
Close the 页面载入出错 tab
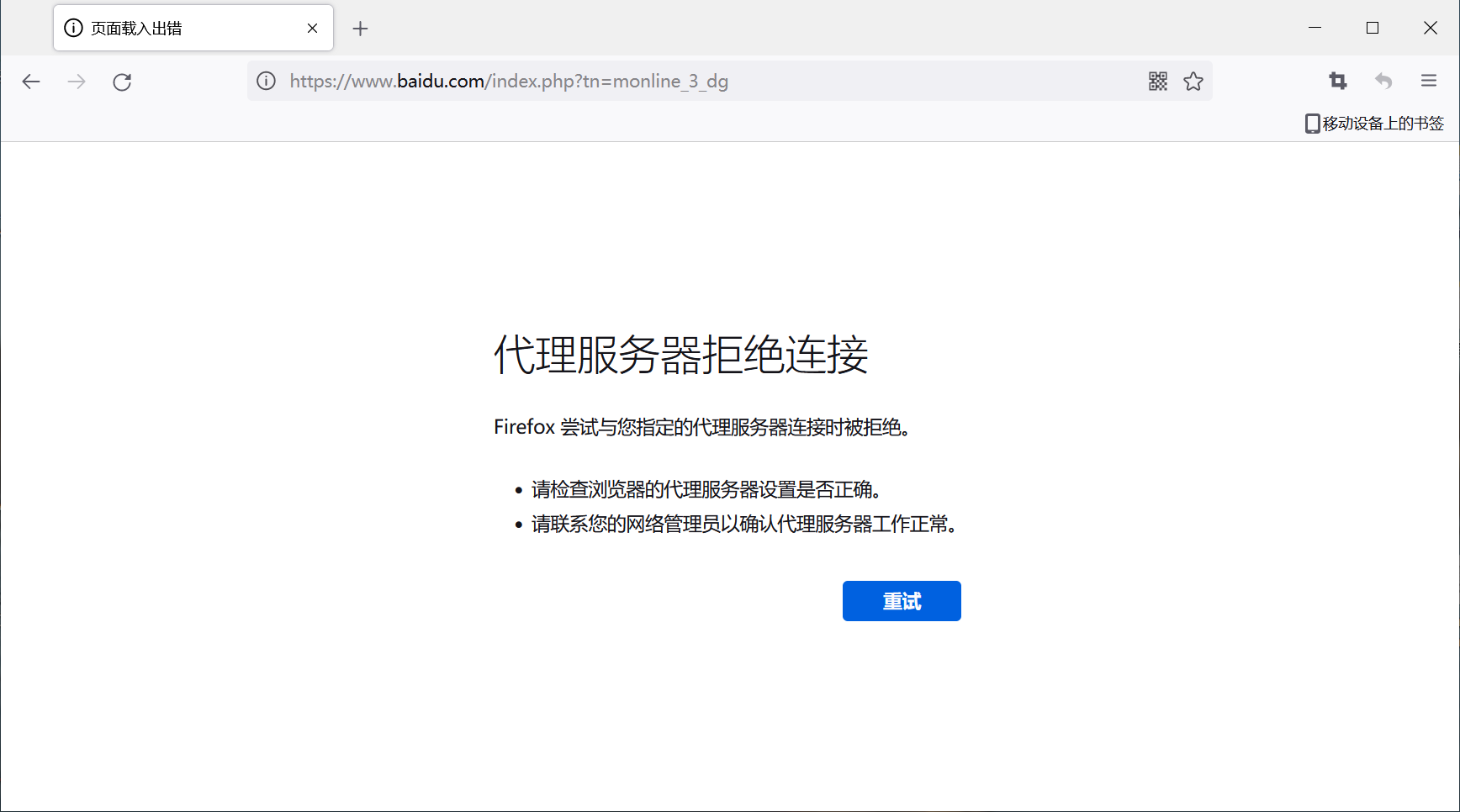pos(312,28)
